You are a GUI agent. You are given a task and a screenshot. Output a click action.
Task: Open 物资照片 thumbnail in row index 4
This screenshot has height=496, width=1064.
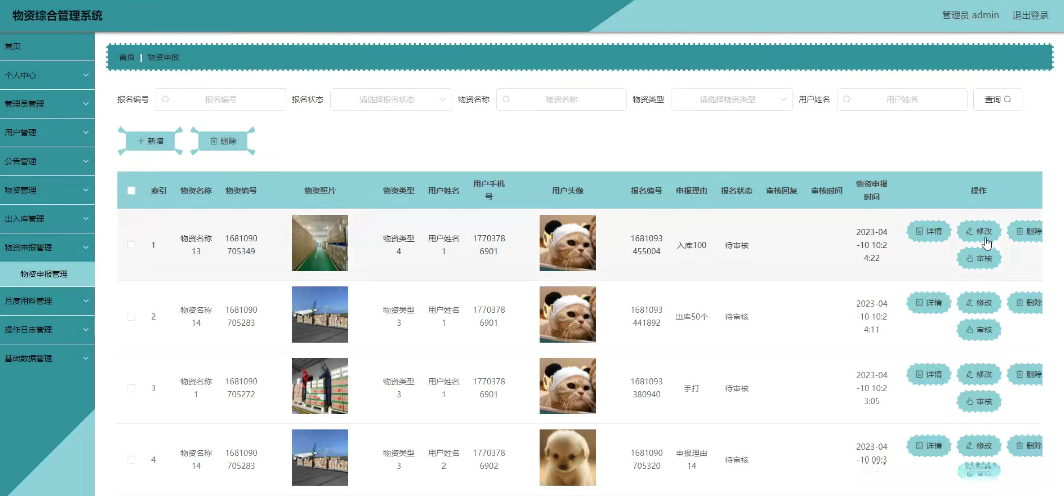320,457
